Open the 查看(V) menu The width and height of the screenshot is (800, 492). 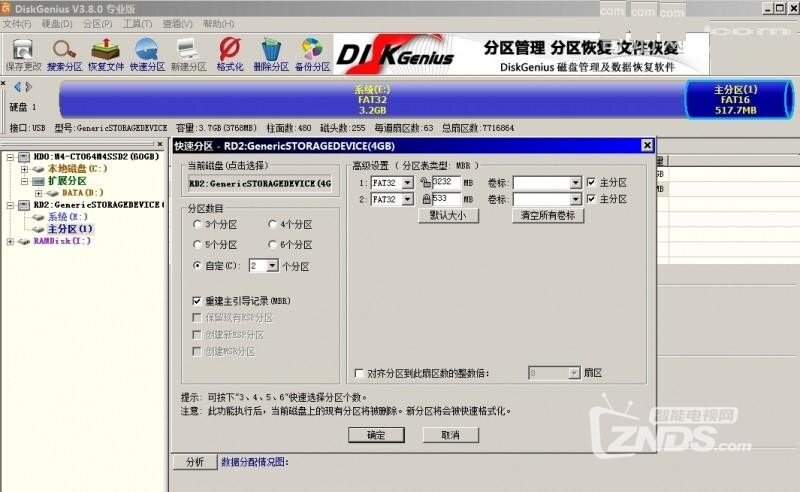(x=178, y=24)
